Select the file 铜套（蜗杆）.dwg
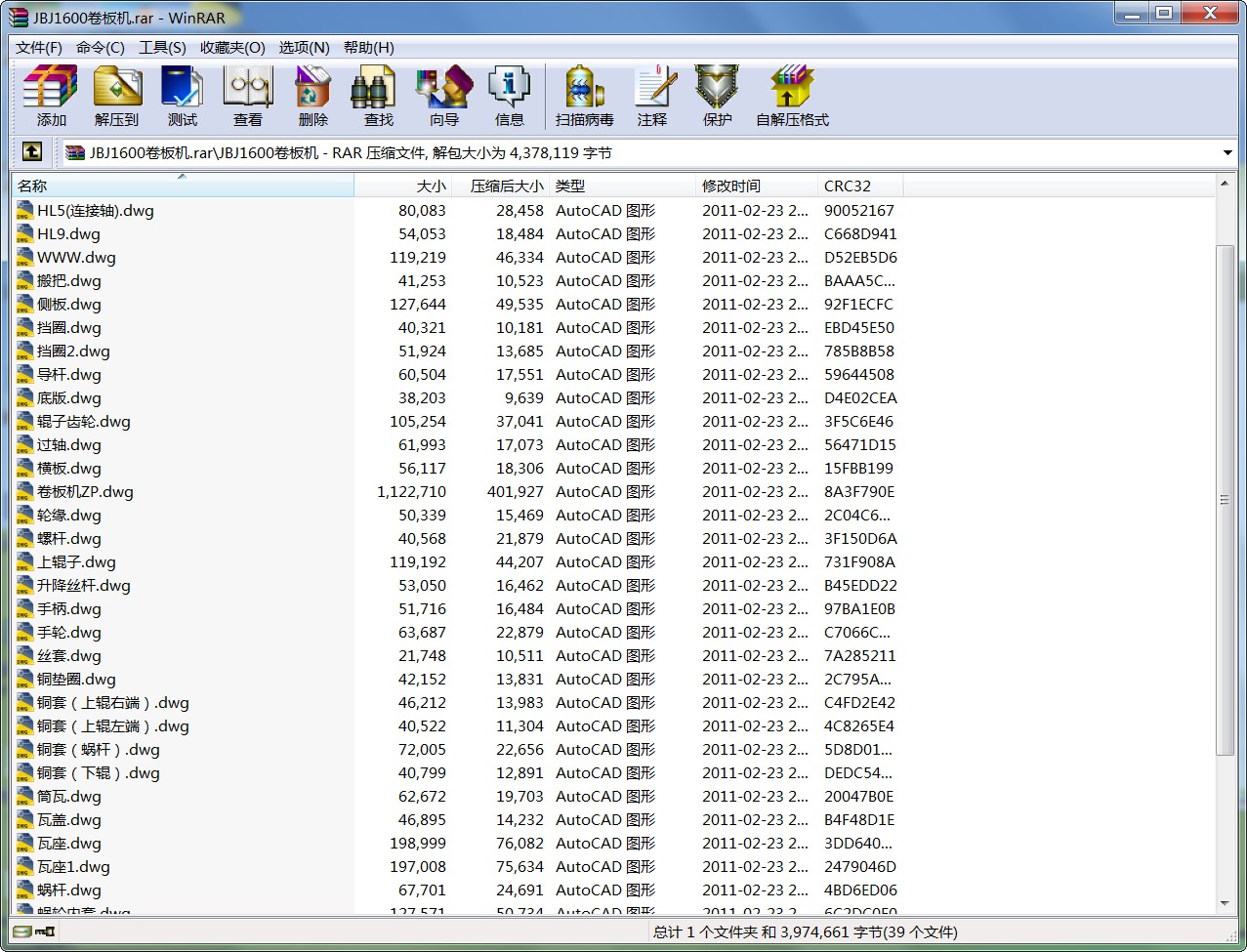The image size is (1247, 952). (x=99, y=749)
